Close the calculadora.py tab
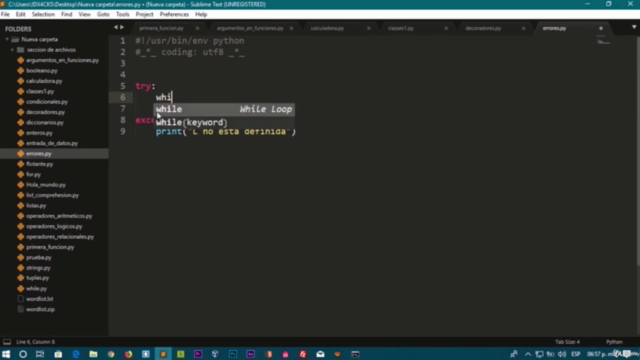This screenshot has width=640, height=360. [369, 28]
